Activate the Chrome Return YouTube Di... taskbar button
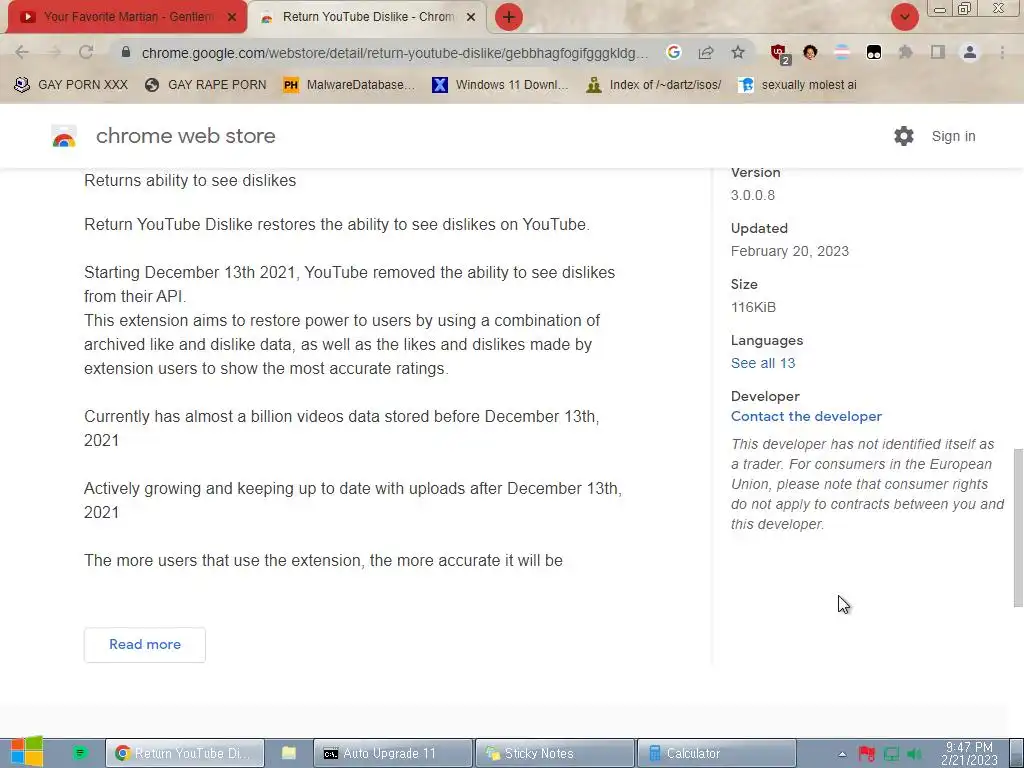1024x768 pixels. [x=185, y=753]
